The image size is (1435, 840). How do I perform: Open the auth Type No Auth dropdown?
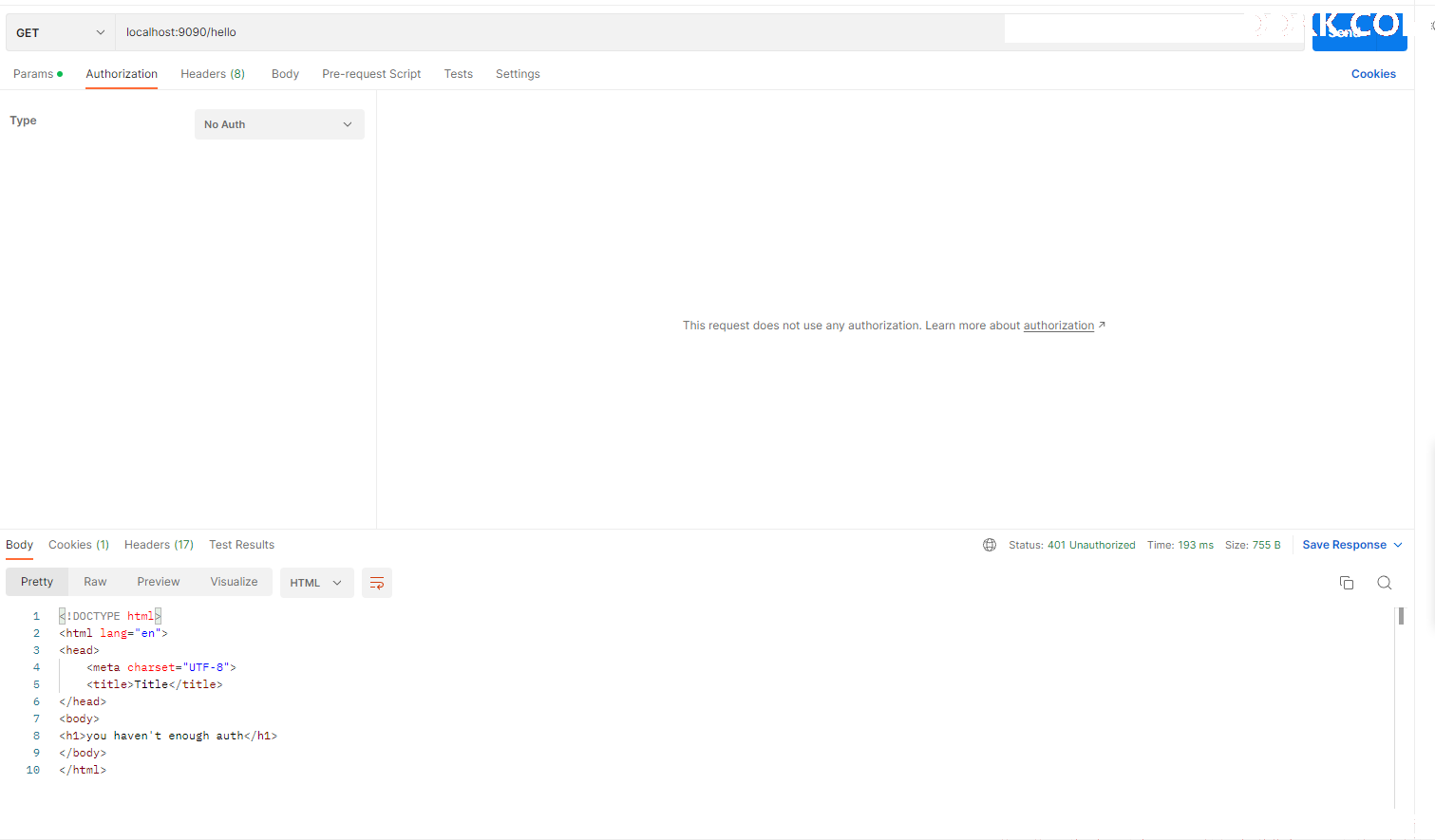279,124
